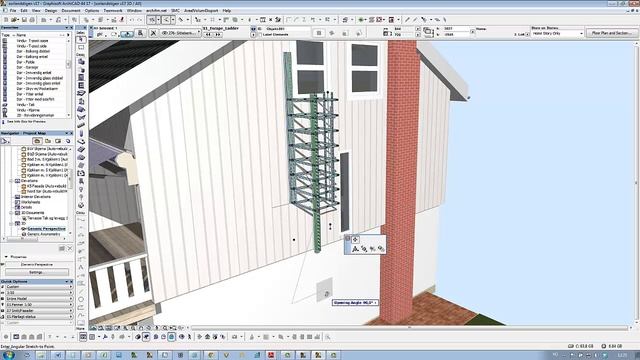Select the Wall tool in Toolbox
Viewport: 640px width, 360px height.
(81, 61)
